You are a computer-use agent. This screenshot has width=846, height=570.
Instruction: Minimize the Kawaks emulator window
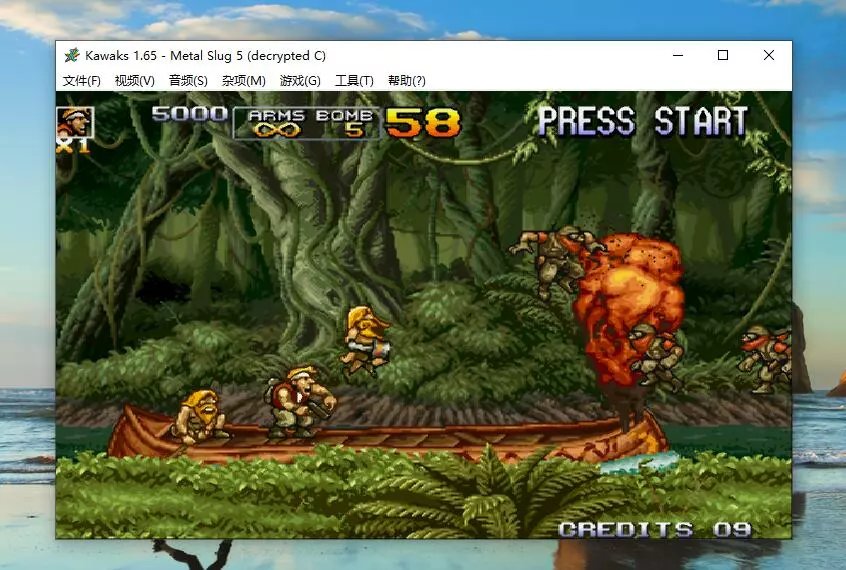(x=677, y=56)
